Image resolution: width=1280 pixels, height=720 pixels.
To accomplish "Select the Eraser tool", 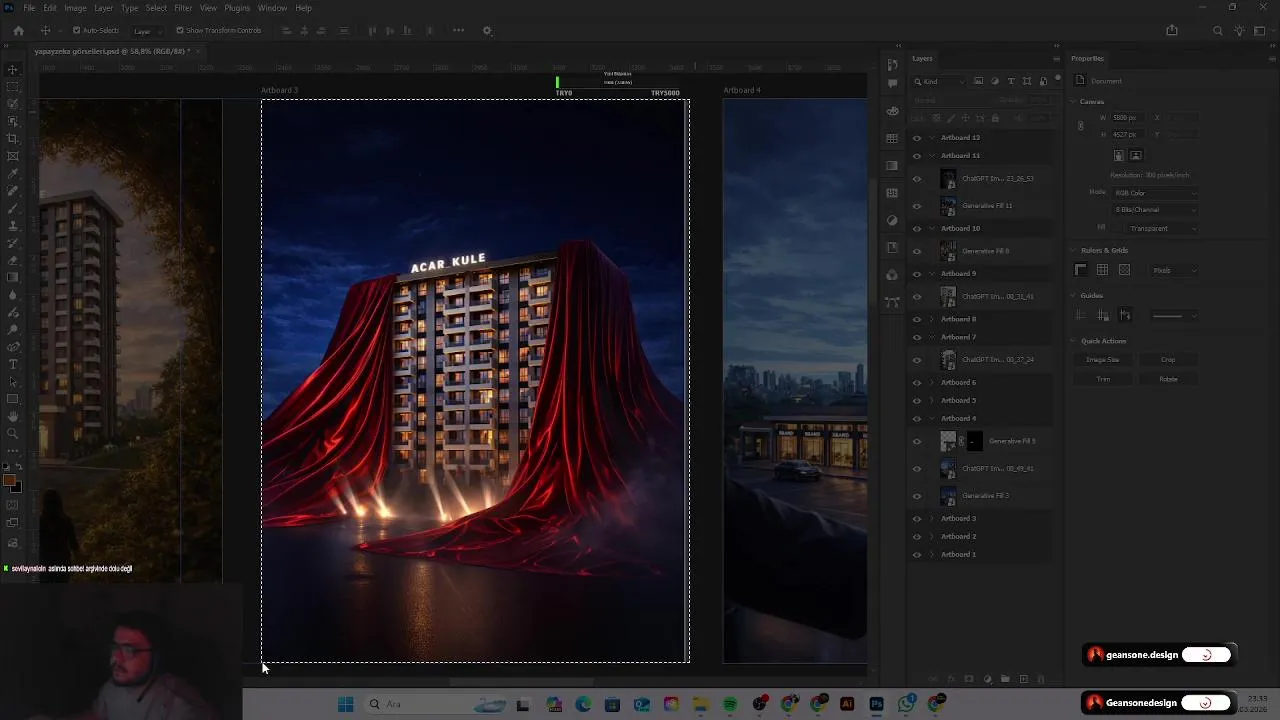I will coord(13,260).
